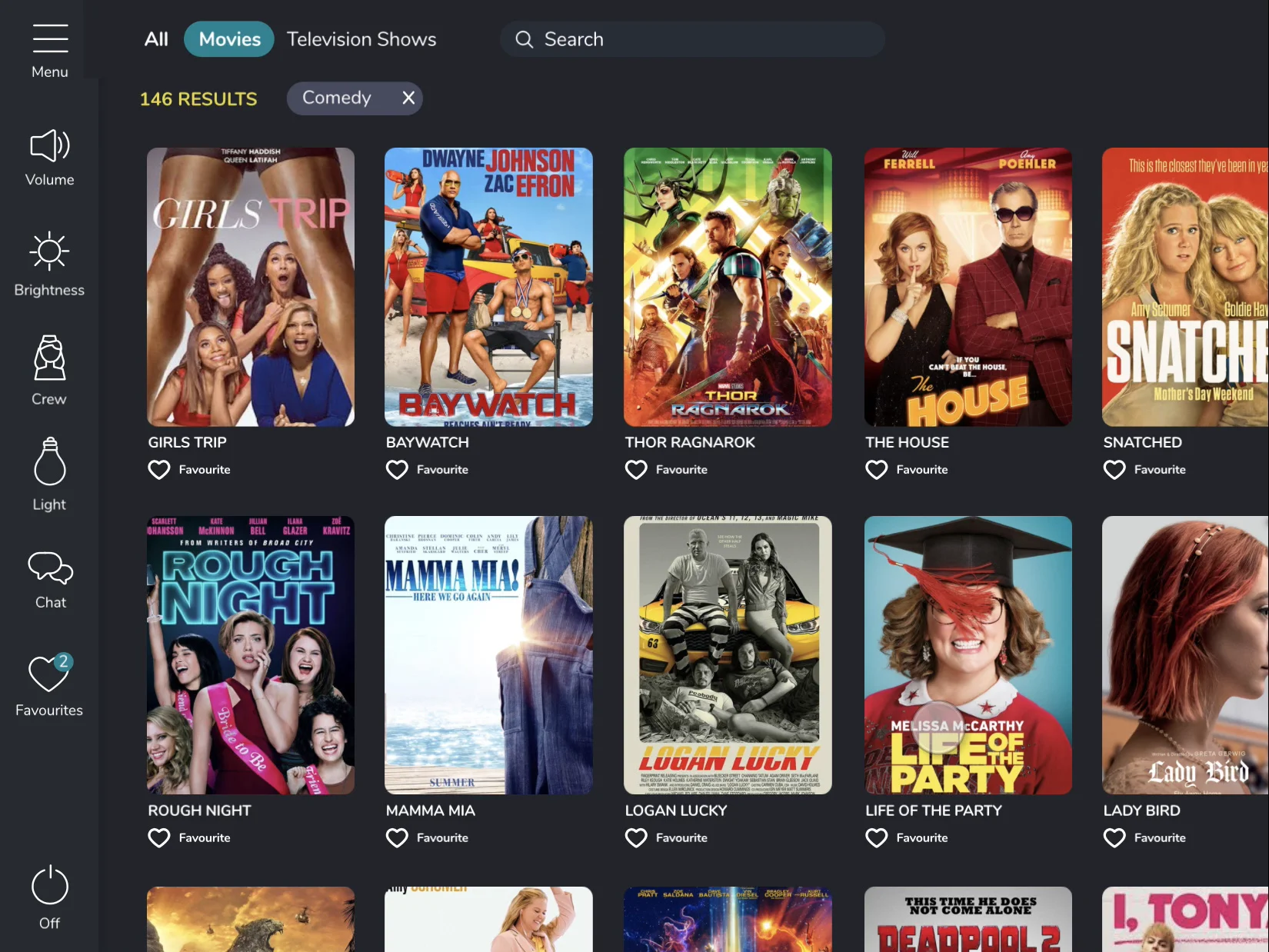Call the Crew from the sidebar
The width and height of the screenshot is (1269, 952).
pos(49,358)
